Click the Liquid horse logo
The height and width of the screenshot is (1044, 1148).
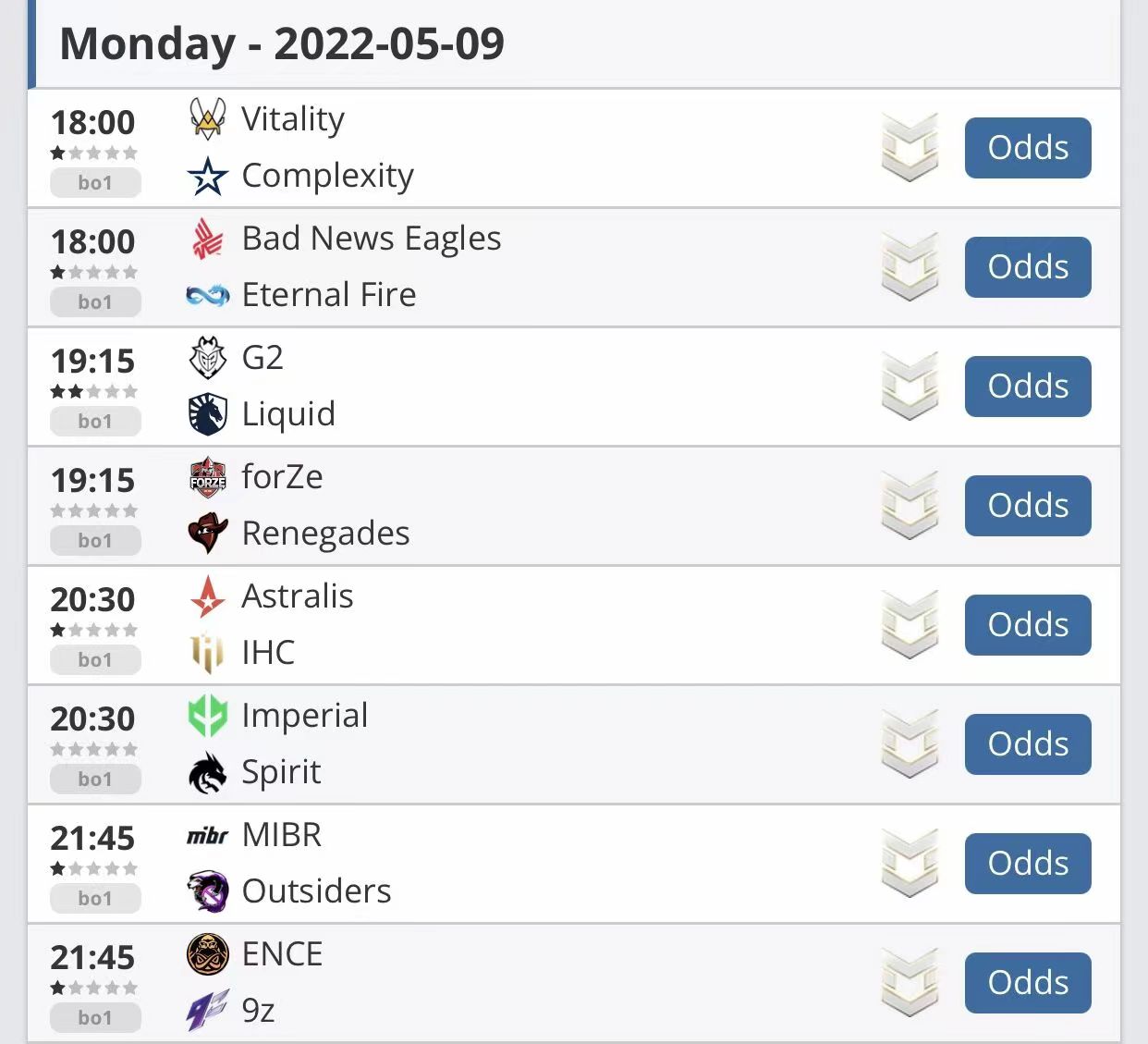[x=207, y=414]
